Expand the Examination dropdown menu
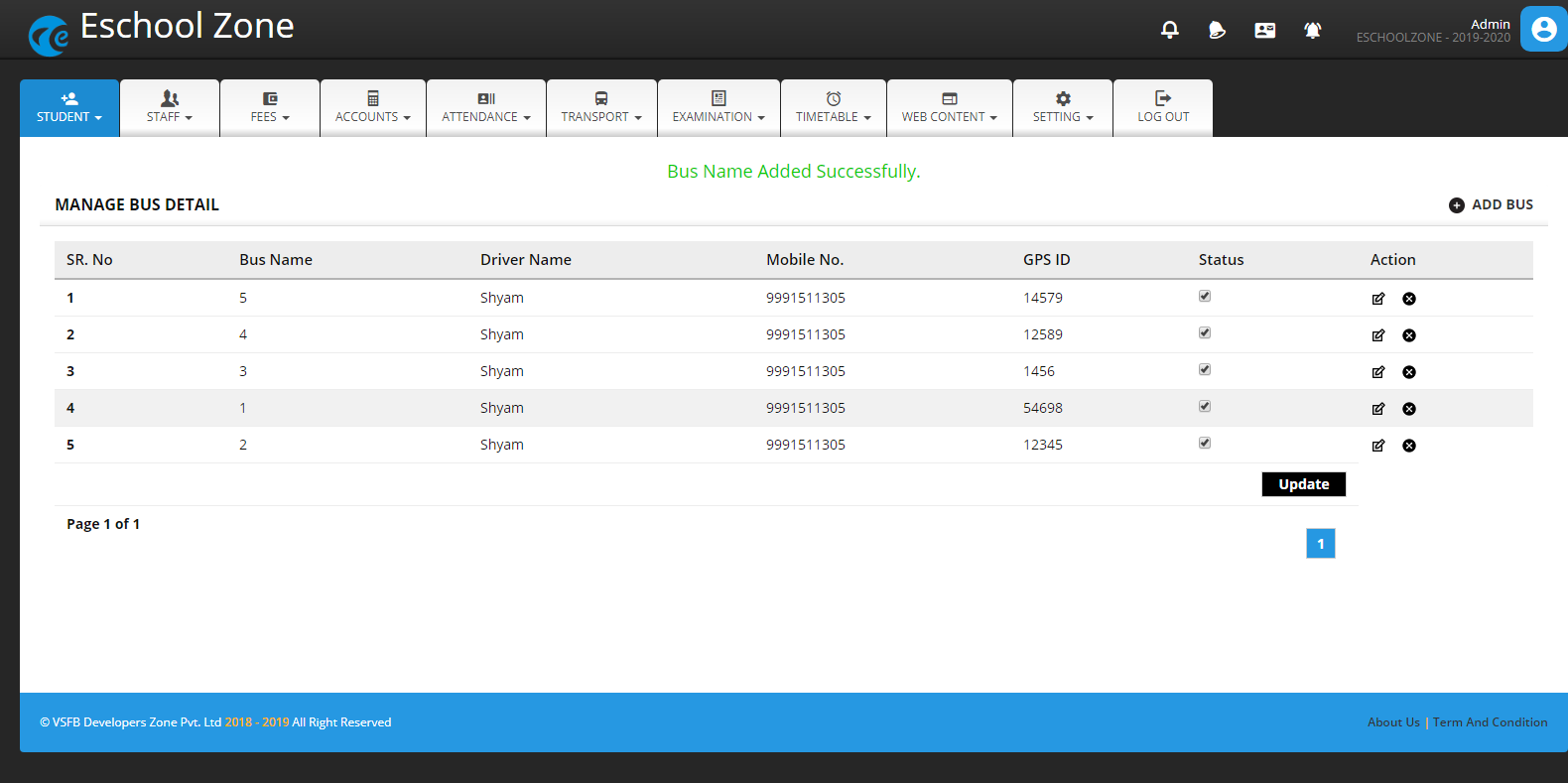Image resolution: width=1568 pixels, height=783 pixels. [x=719, y=107]
